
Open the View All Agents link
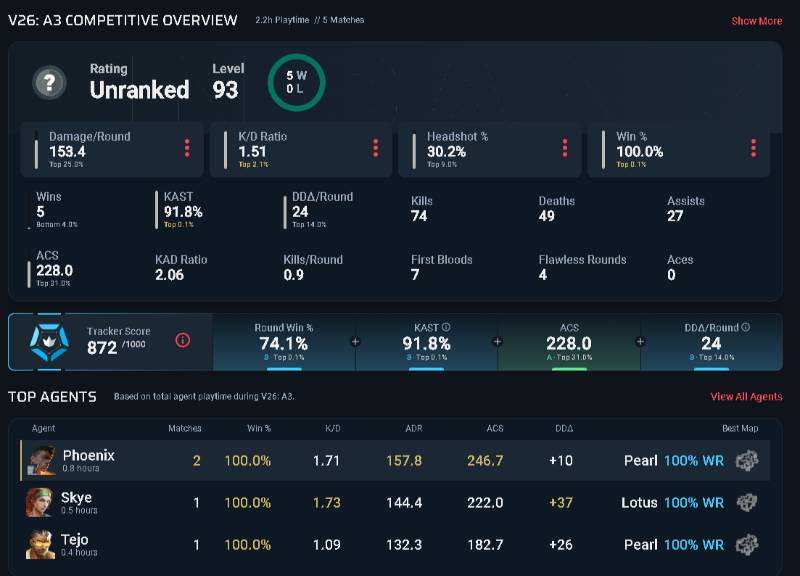pyautogui.click(x=746, y=396)
